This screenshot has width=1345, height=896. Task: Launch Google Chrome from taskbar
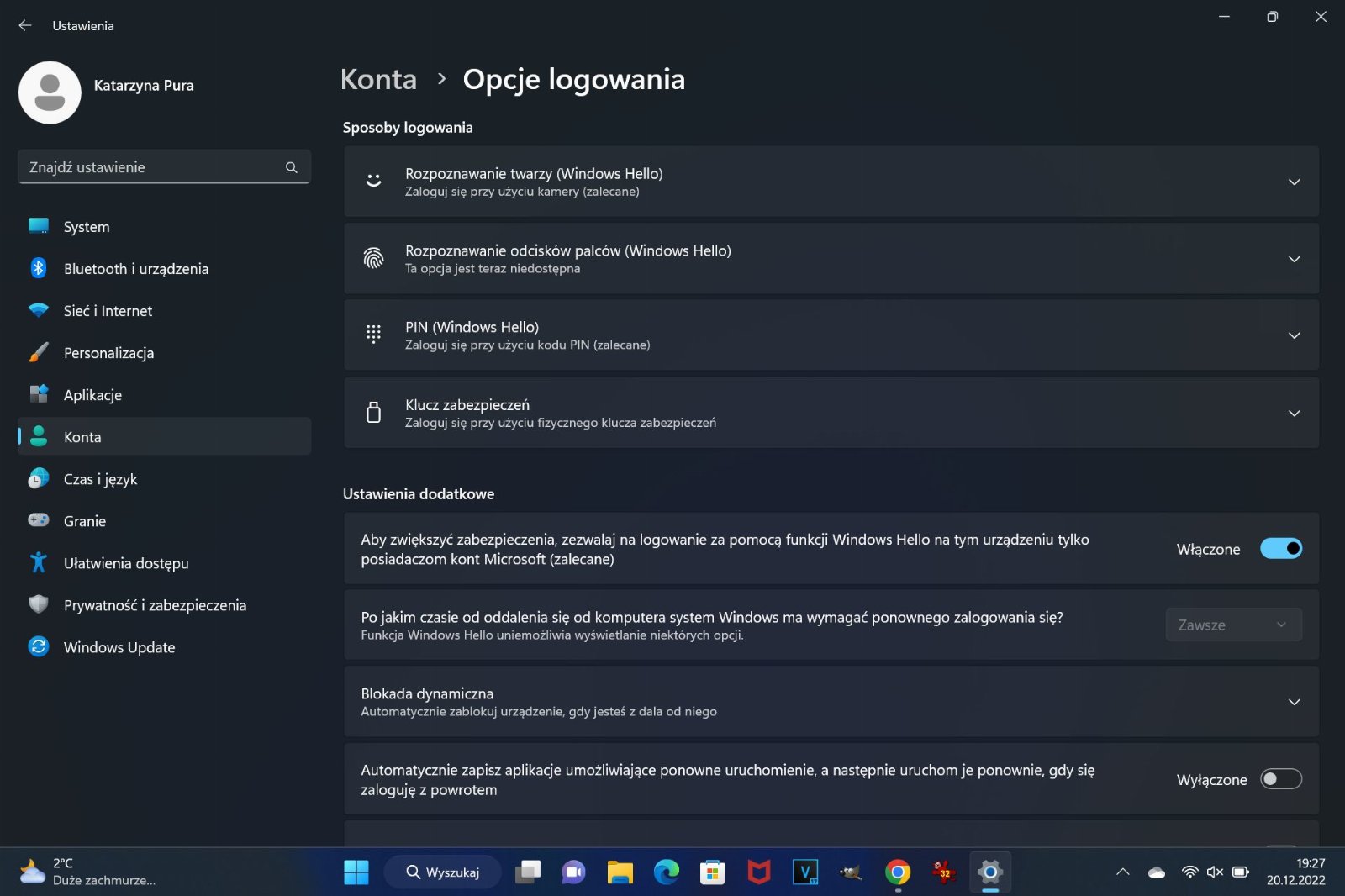pos(897,872)
